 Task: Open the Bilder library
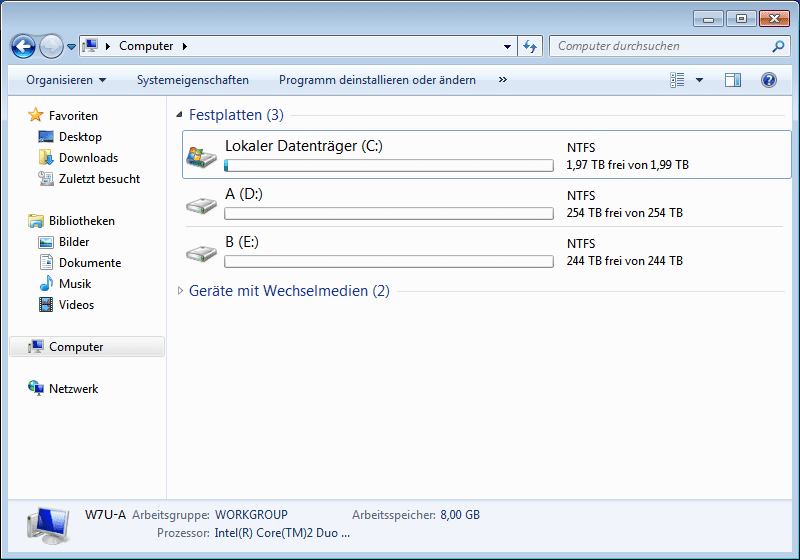[x=74, y=242]
